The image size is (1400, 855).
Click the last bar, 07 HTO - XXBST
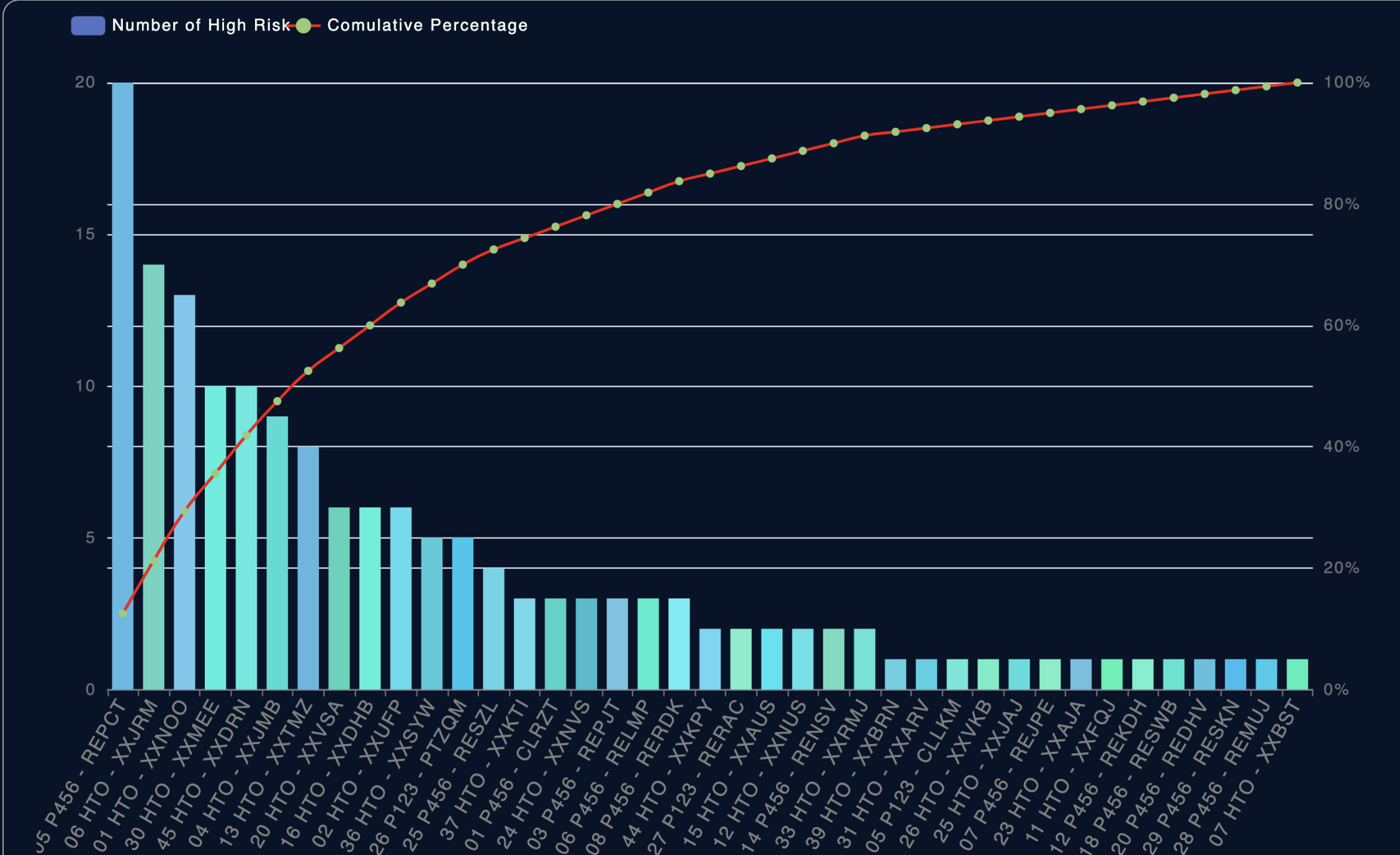point(1297,674)
